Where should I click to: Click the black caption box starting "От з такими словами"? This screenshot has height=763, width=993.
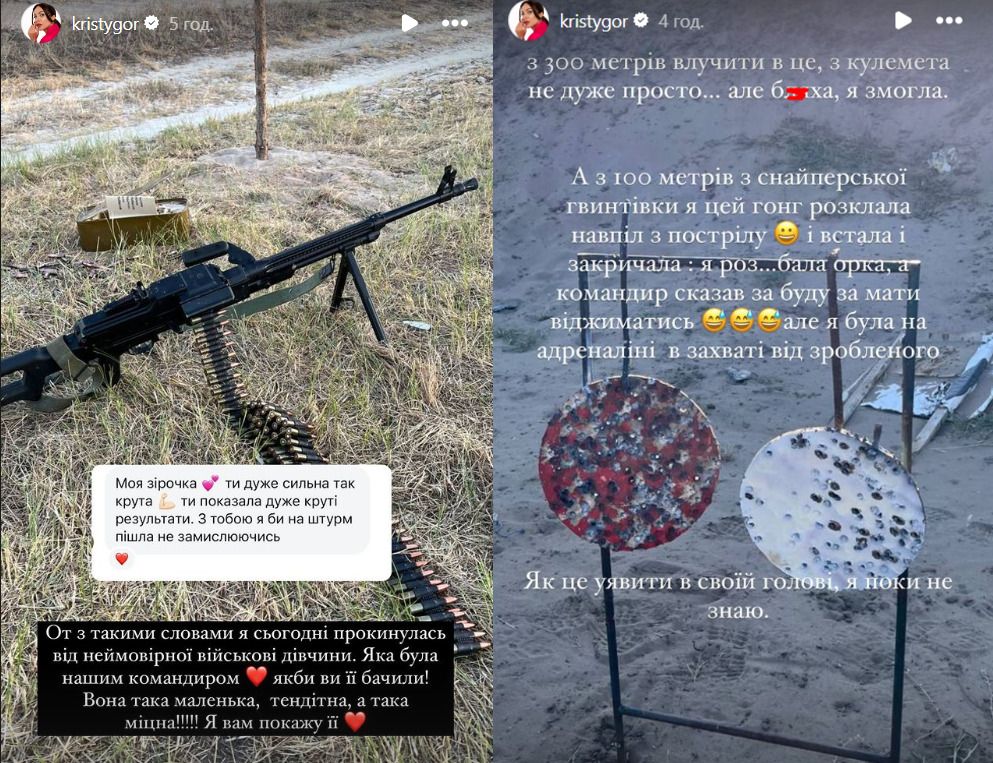pyautogui.click(x=246, y=679)
